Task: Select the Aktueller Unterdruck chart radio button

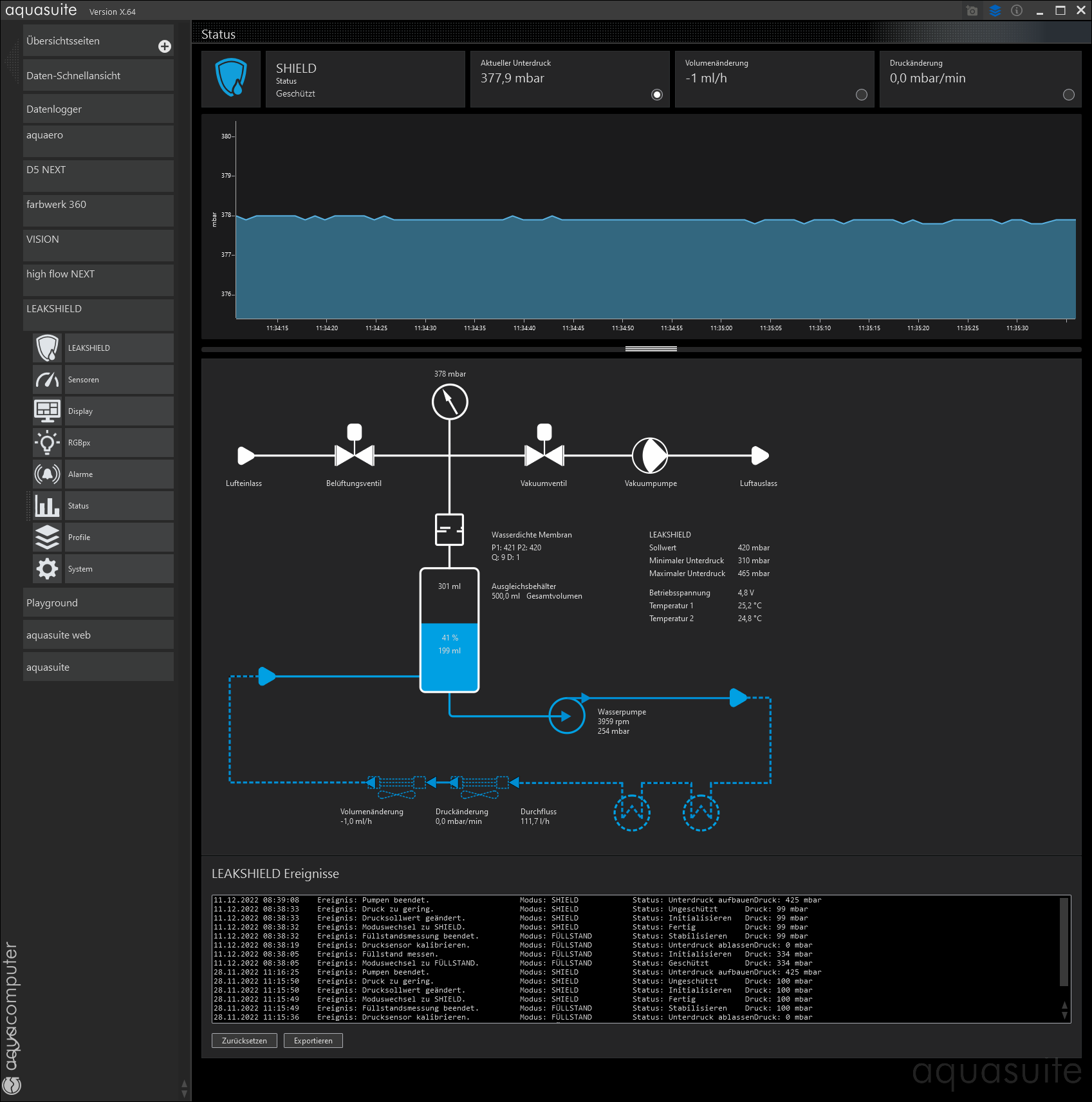Action: [657, 95]
